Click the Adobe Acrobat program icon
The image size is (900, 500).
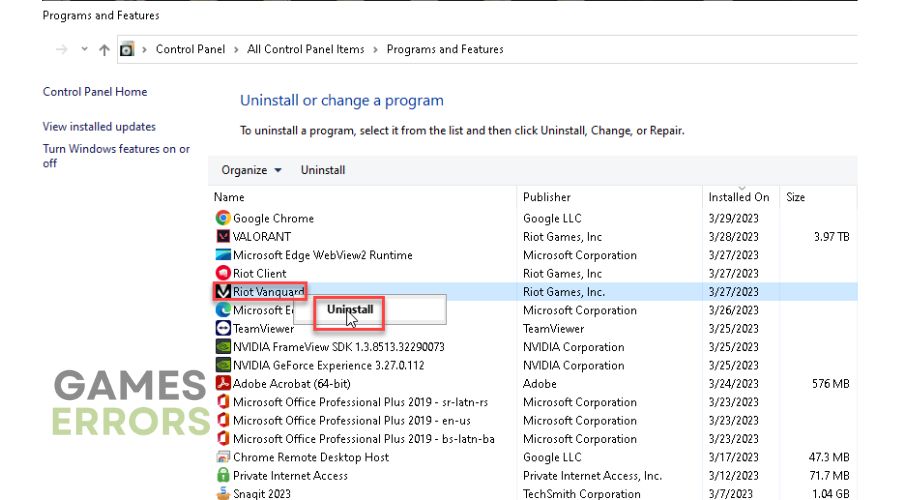pos(223,383)
